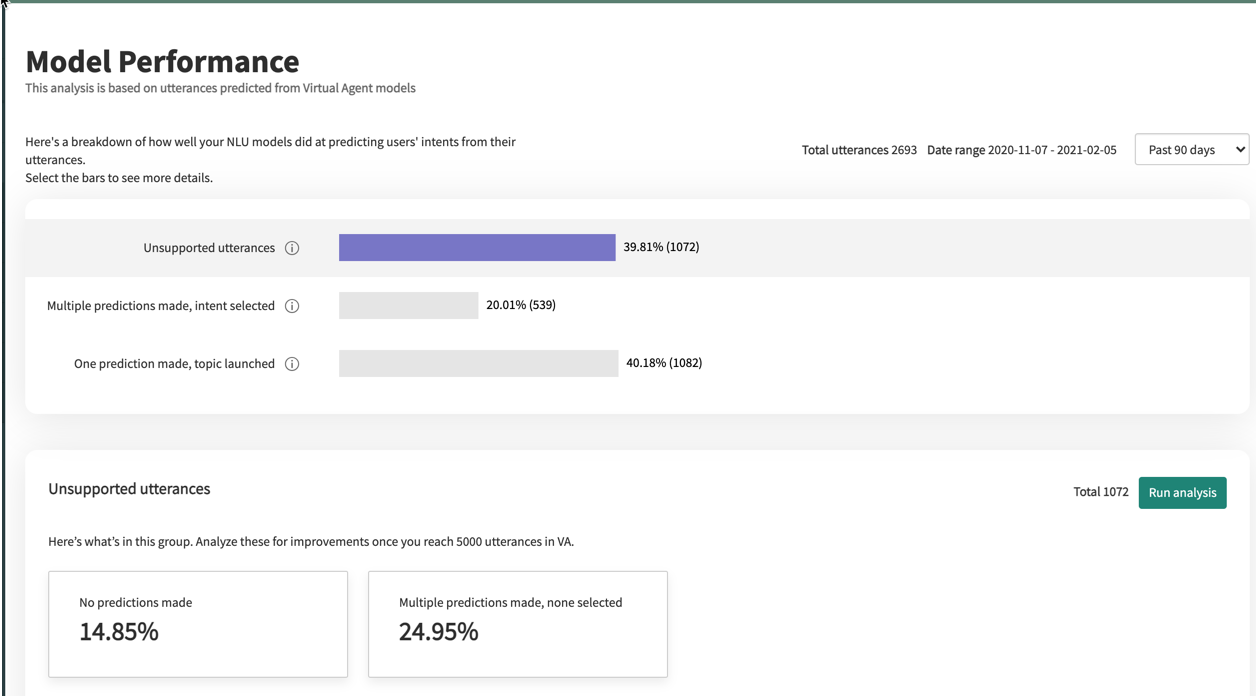Click the Total 1072 label
Image resolution: width=1256 pixels, height=696 pixels.
[1100, 492]
